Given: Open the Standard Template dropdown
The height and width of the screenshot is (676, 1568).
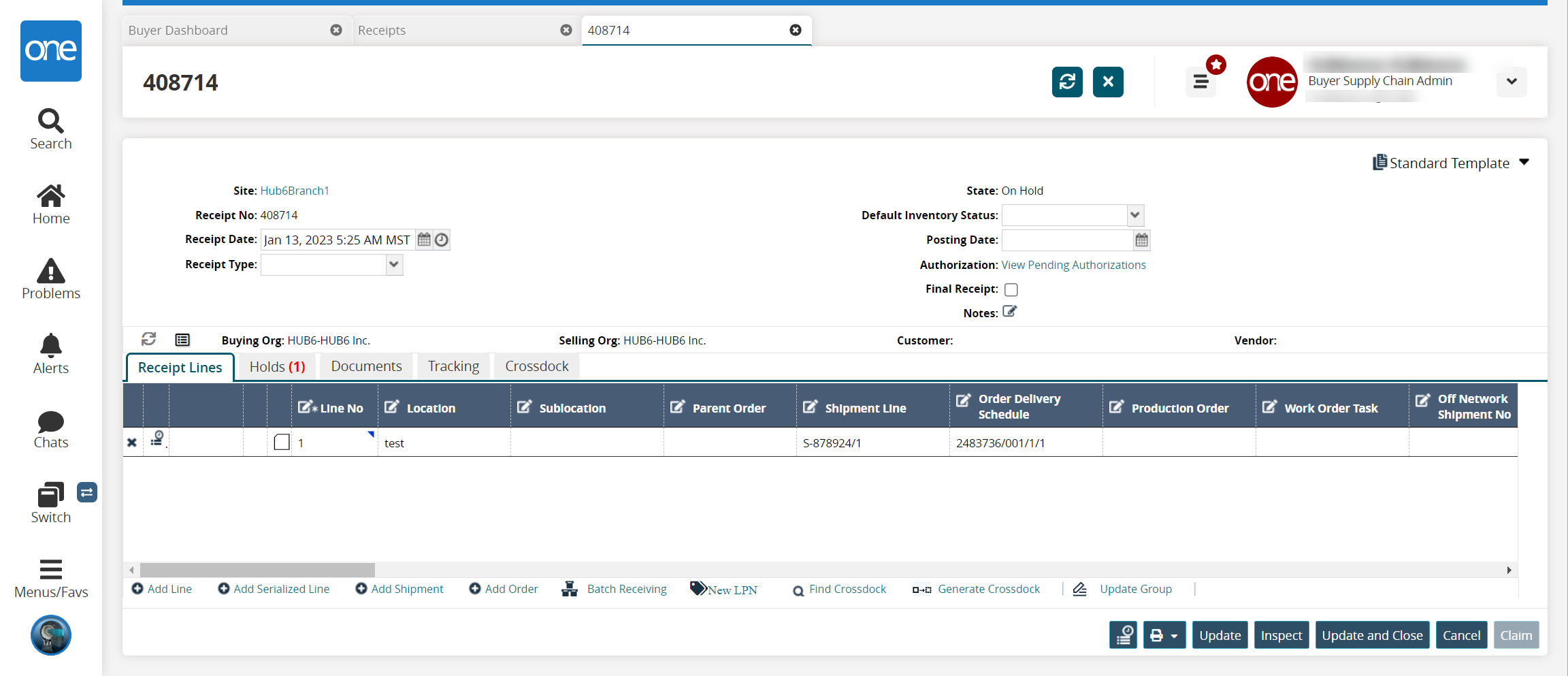Looking at the screenshot, I should pyautogui.click(x=1451, y=163).
